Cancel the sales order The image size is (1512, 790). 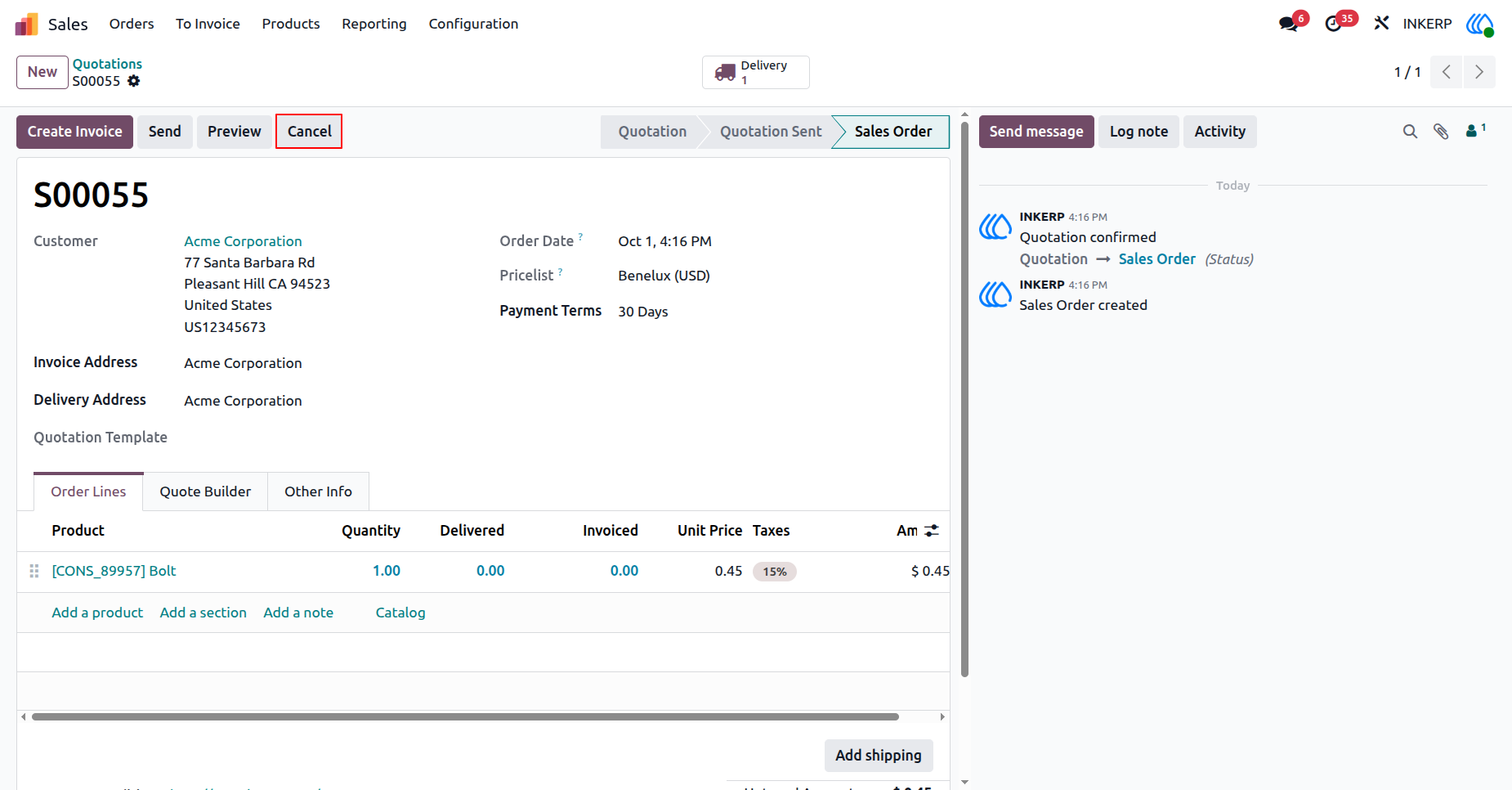click(x=309, y=132)
